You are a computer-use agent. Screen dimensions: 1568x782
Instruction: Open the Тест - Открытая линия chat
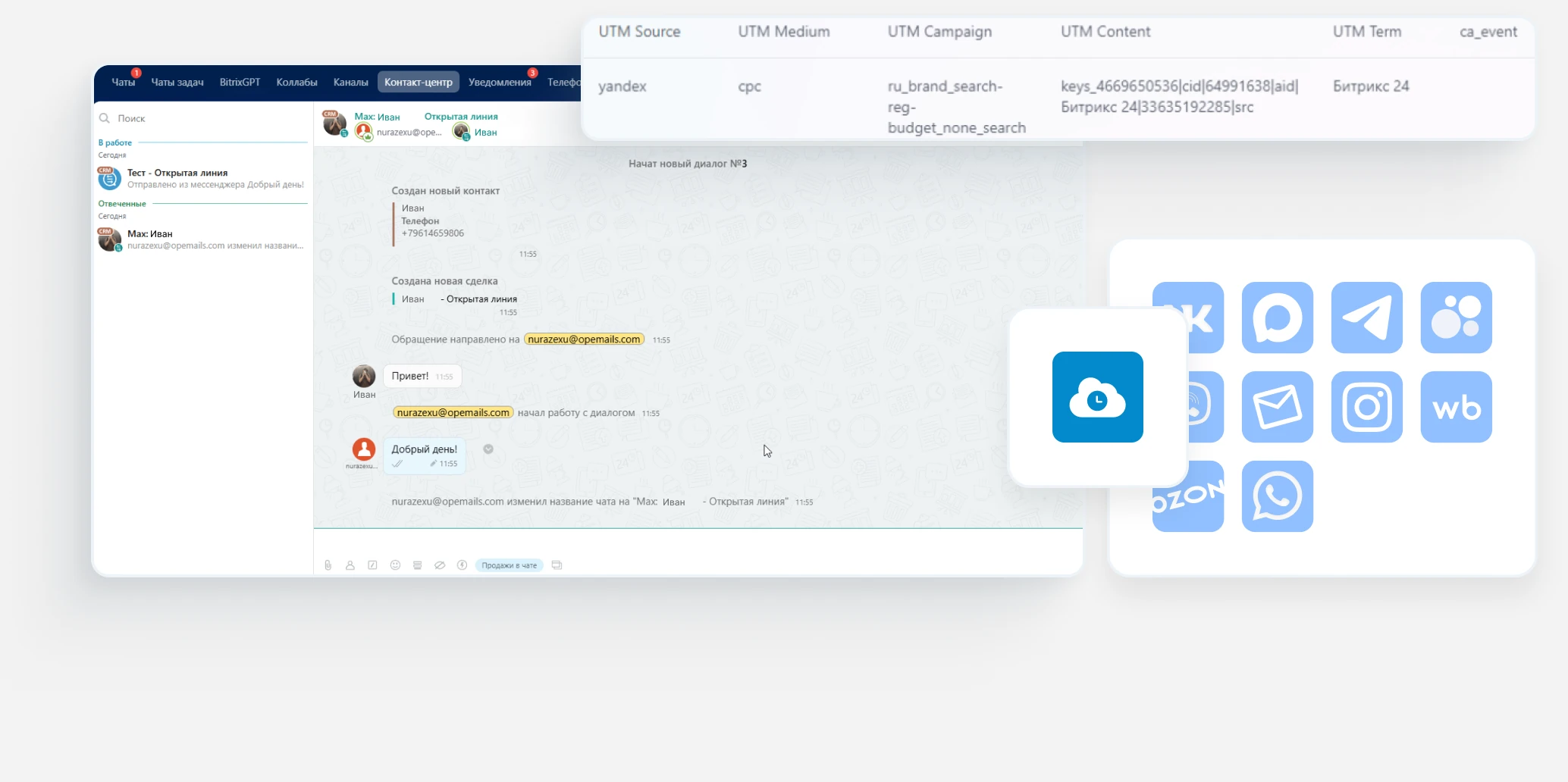[x=203, y=179]
